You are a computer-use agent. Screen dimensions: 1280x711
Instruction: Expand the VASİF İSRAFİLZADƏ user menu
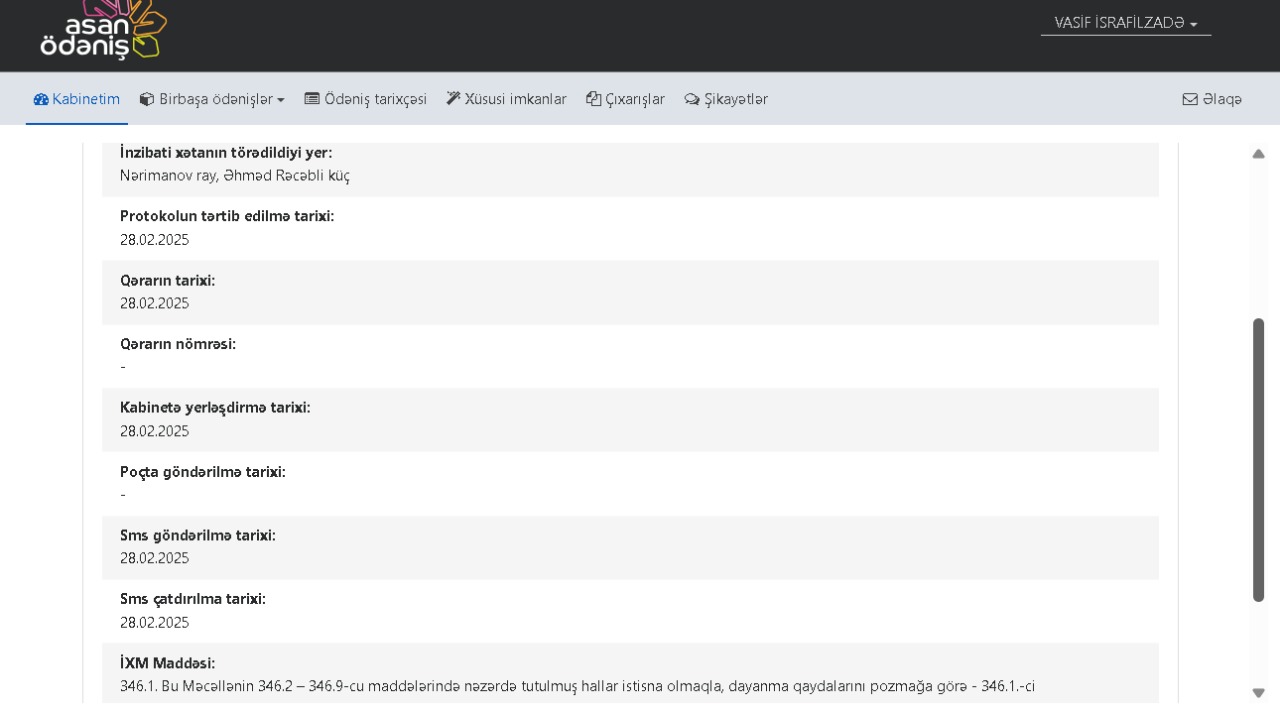(1125, 23)
